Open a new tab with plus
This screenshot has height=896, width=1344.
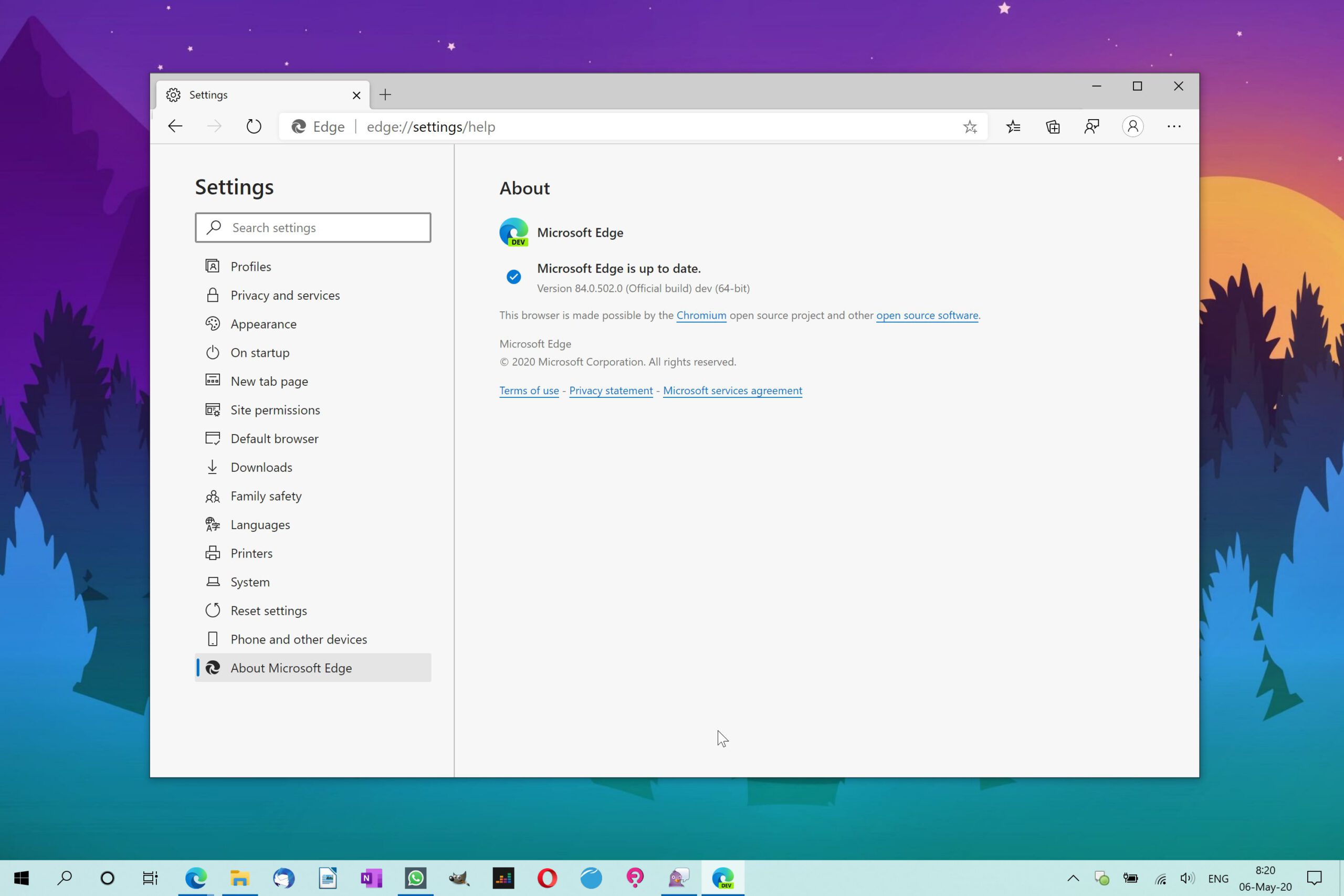(385, 95)
